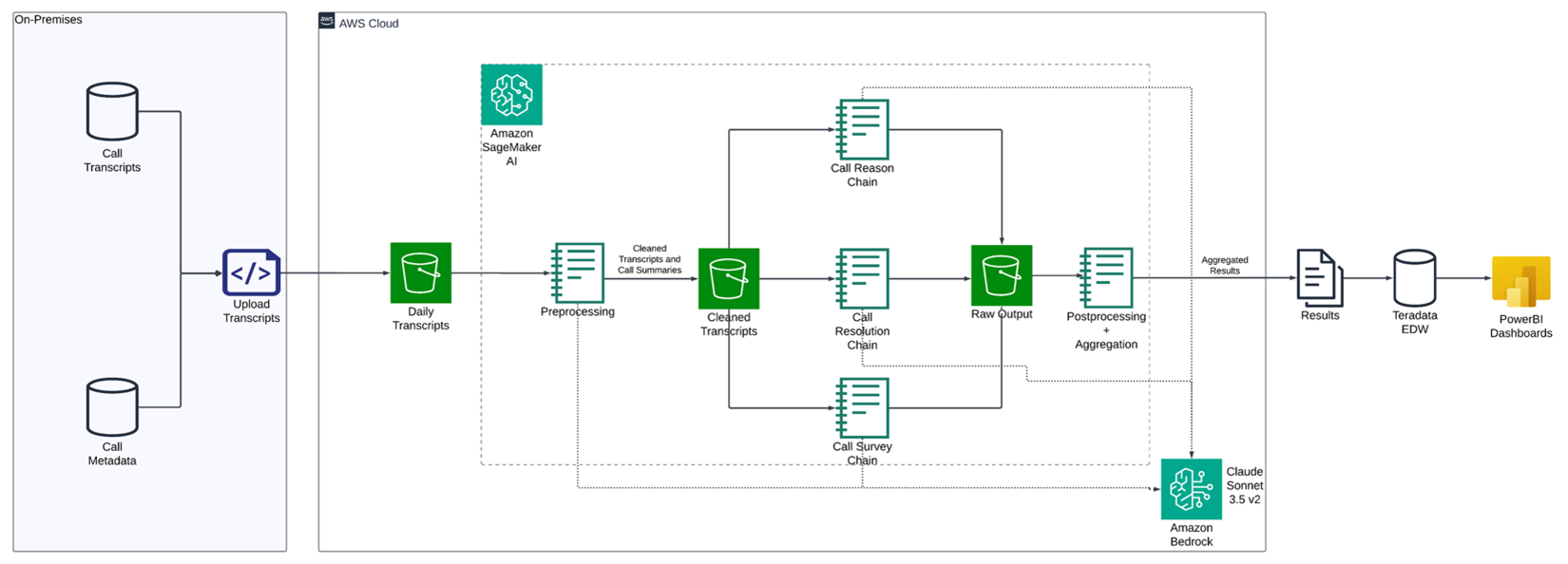The width and height of the screenshot is (1568, 564).
Task: Select the Preprocessing notebook icon
Action: [x=578, y=273]
